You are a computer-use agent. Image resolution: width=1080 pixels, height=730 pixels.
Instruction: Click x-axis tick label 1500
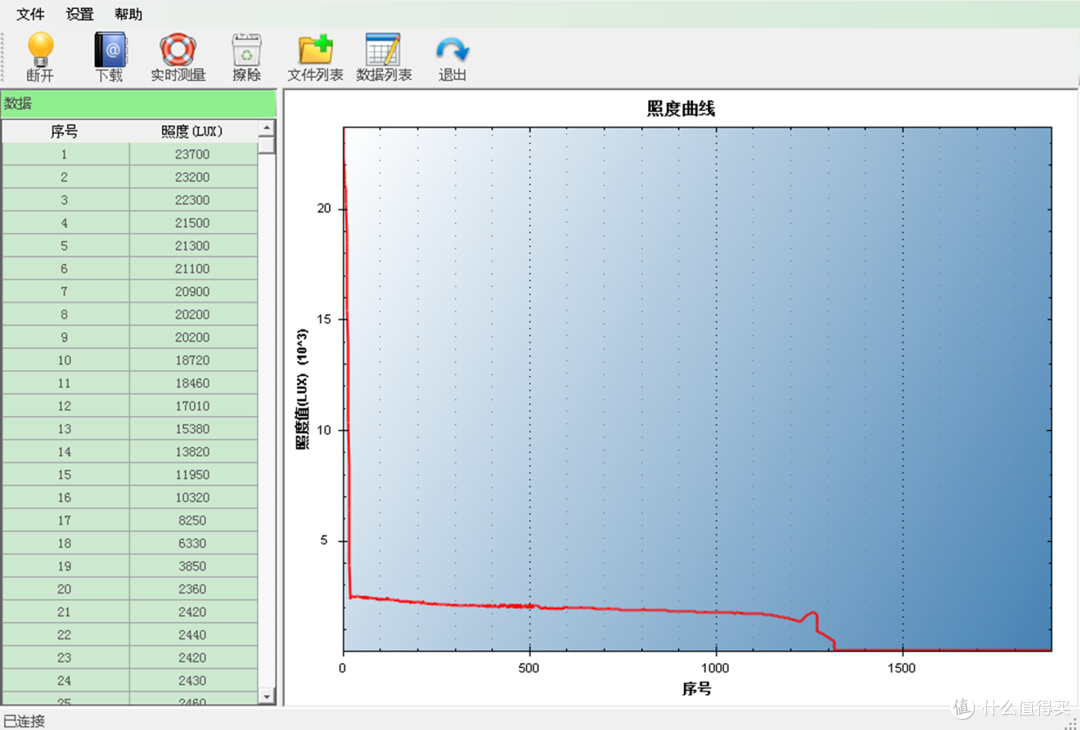coord(902,668)
